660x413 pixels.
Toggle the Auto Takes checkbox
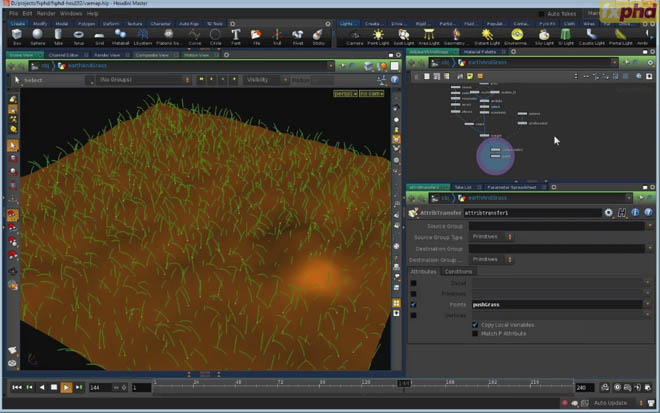pos(542,14)
